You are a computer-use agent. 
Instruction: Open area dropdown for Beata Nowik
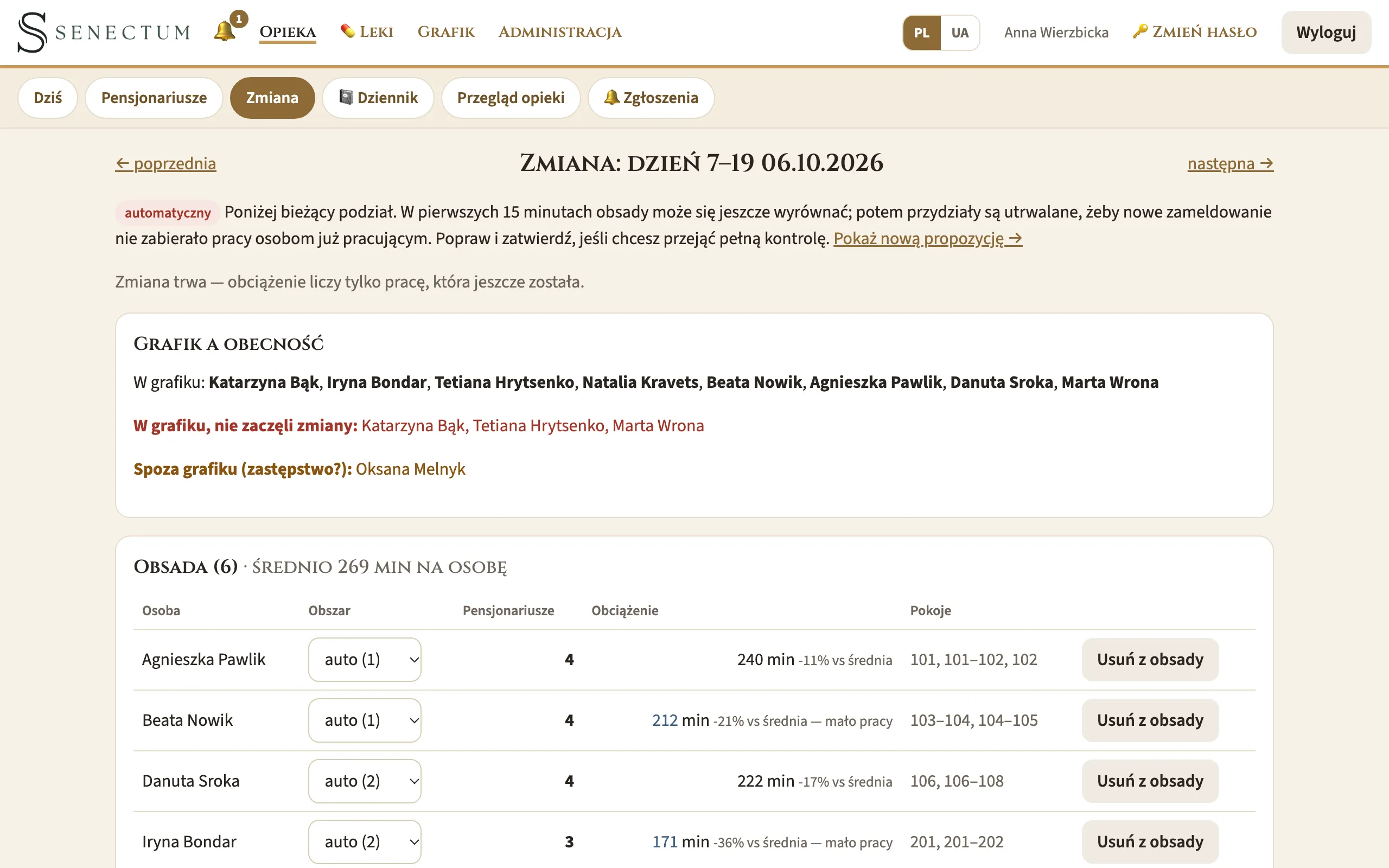tap(365, 720)
